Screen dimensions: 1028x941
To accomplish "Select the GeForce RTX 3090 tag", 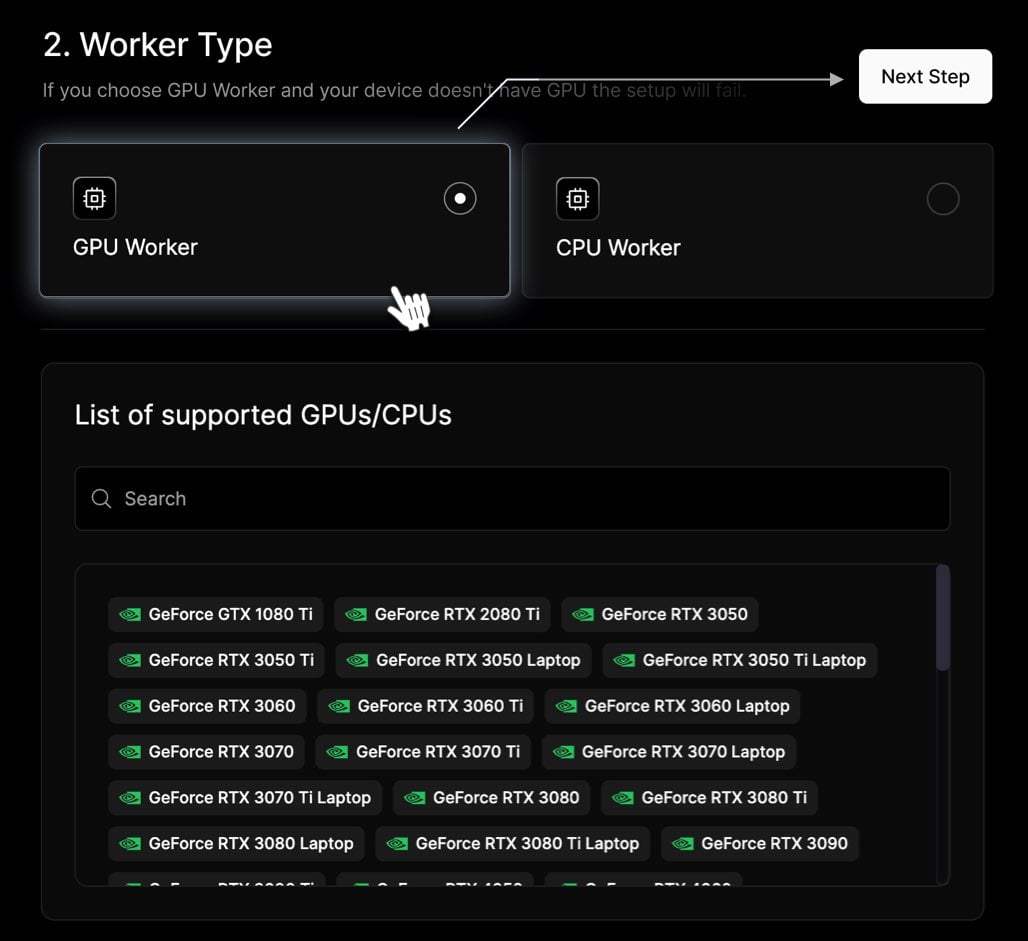I will tap(760, 844).
